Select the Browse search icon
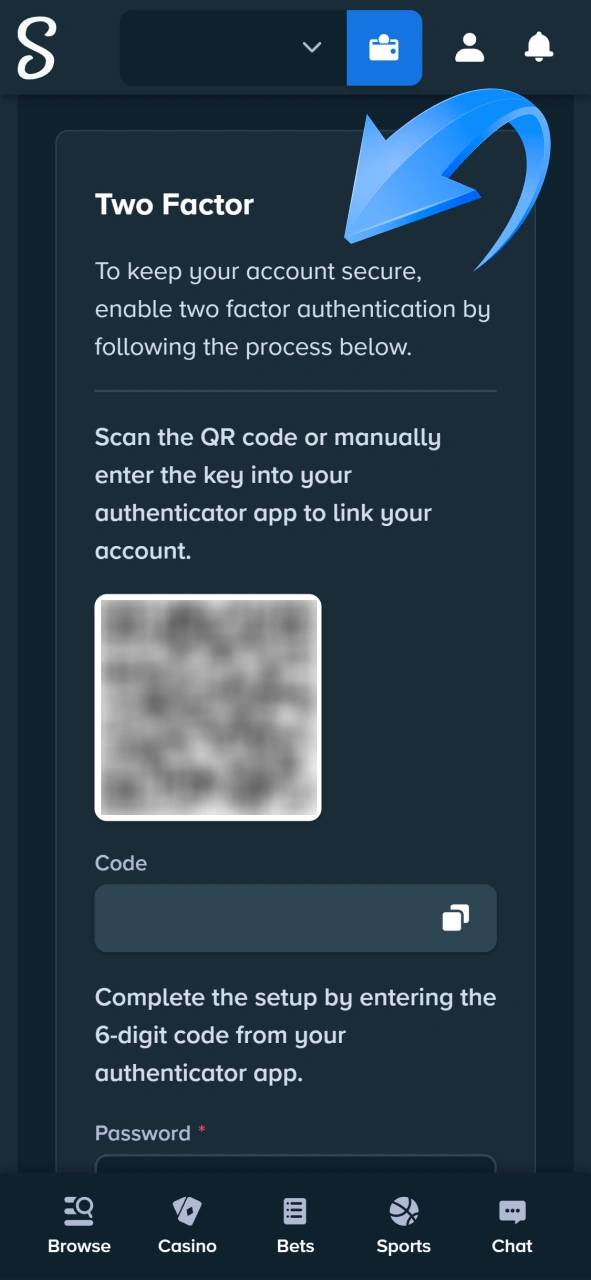591x1280 pixels. click(79, 1209)
